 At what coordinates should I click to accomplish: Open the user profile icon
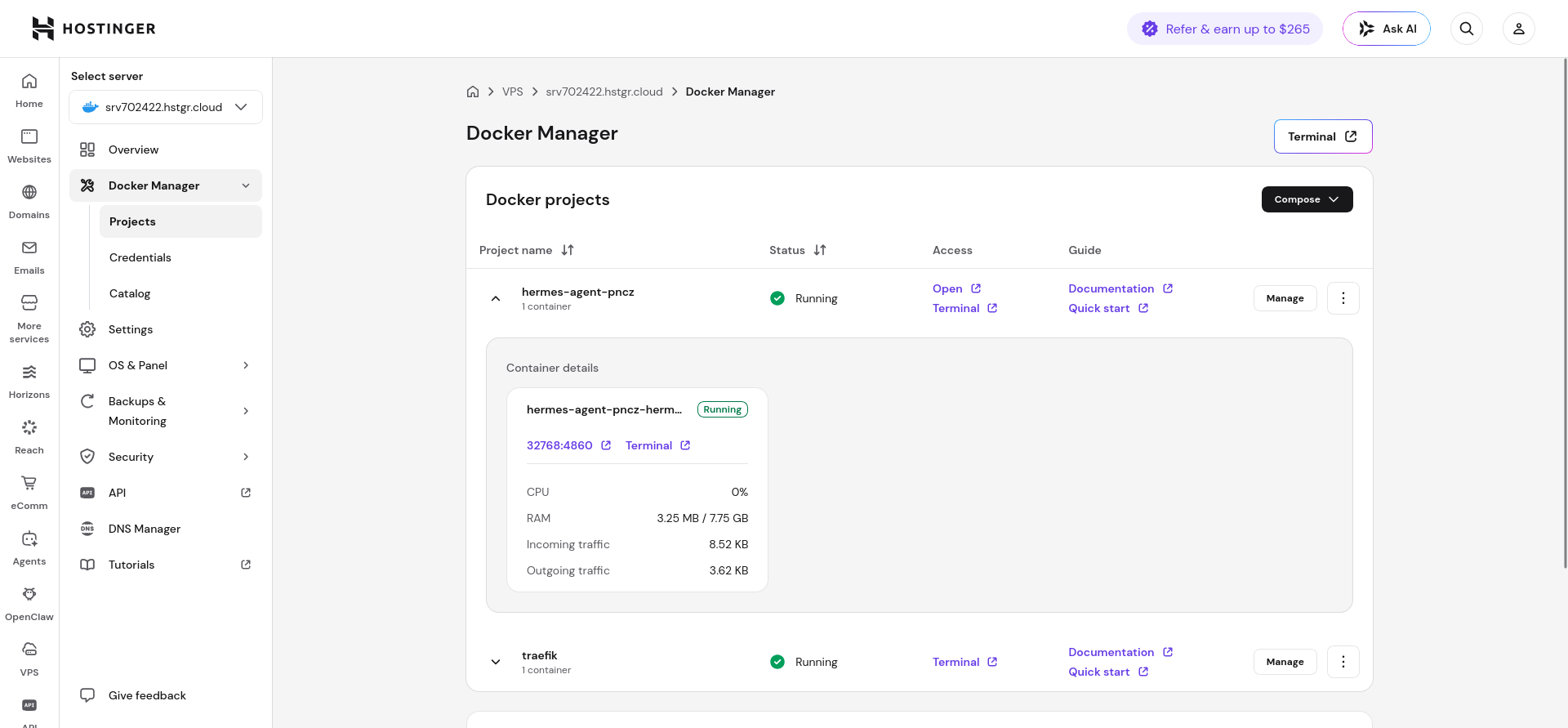coord(1519,29)
